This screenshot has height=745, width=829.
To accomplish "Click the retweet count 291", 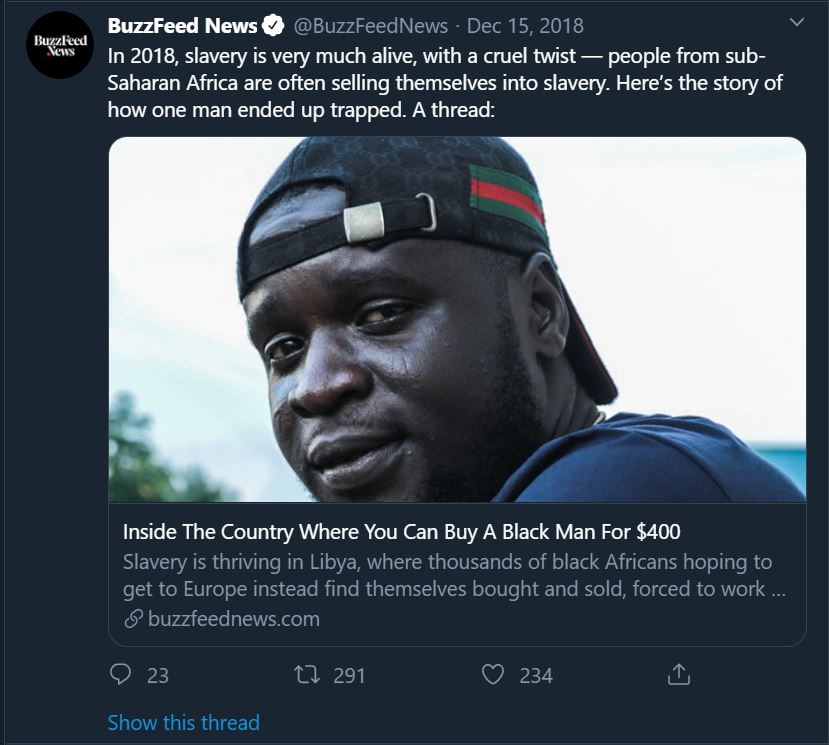I will [349, 676].
